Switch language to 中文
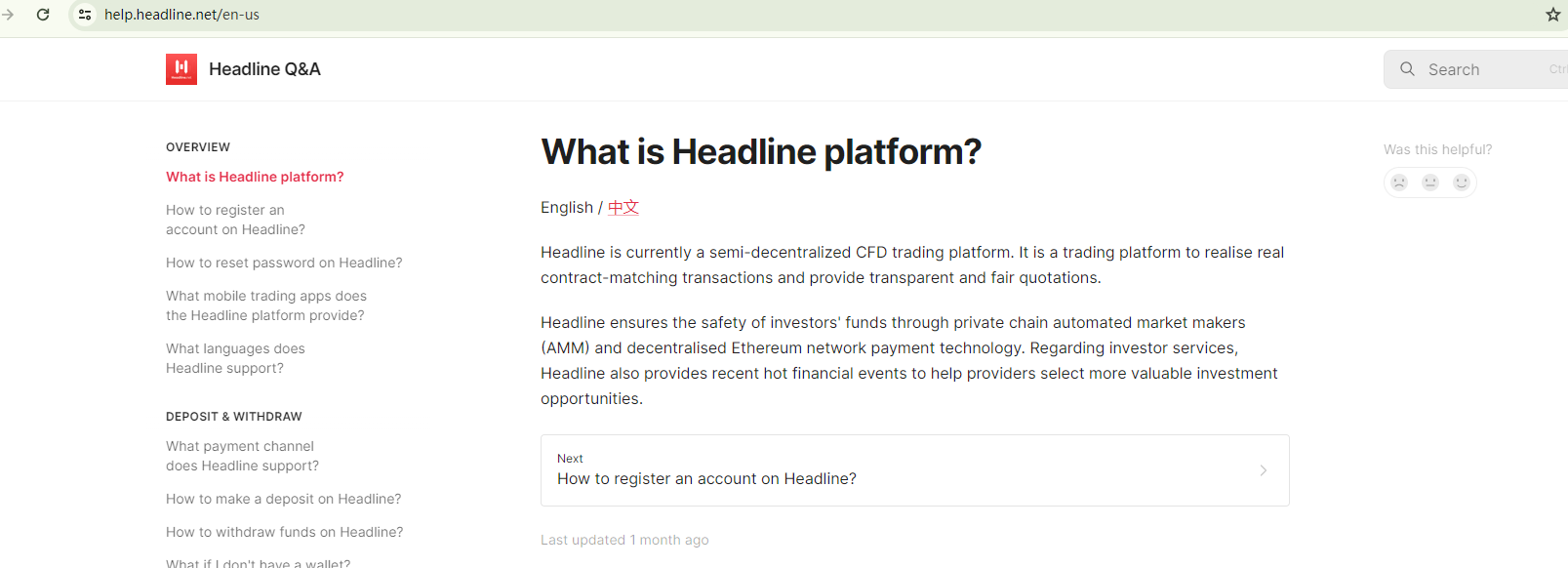1568x568 pixels. point(623,207)
